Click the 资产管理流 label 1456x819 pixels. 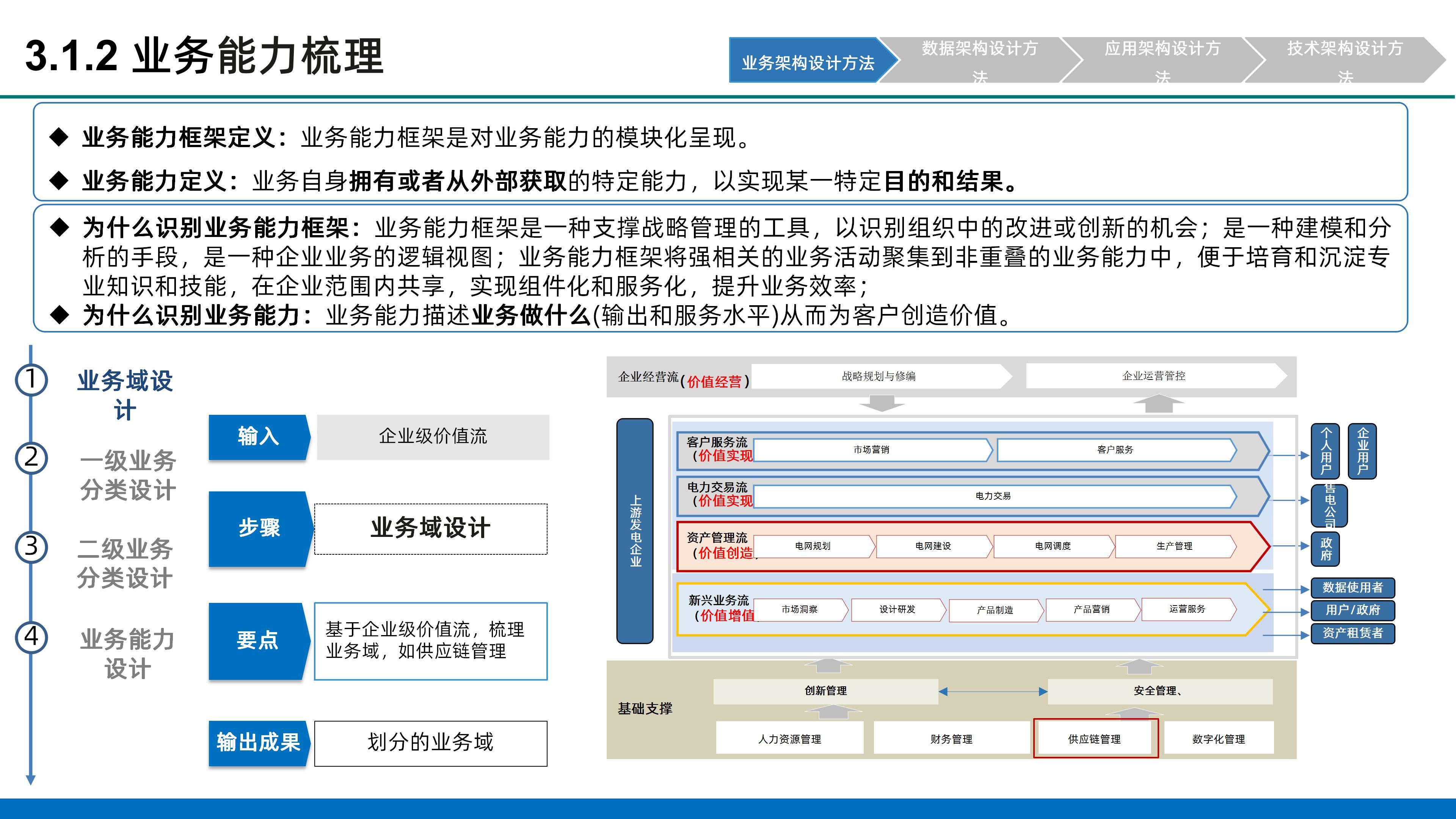(x=717, y=538)
